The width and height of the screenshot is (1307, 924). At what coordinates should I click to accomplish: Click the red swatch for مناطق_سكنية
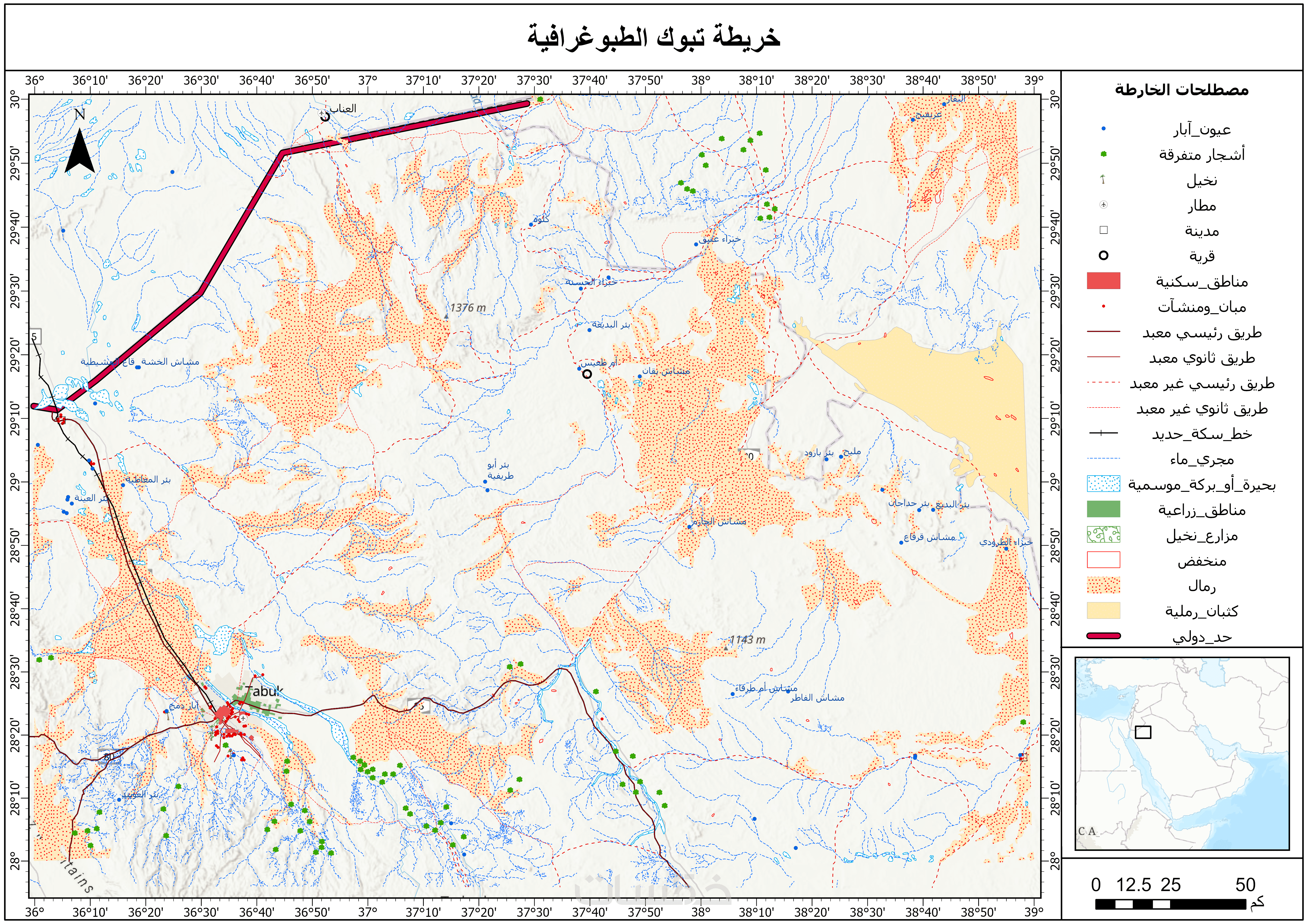(1103, 281)
